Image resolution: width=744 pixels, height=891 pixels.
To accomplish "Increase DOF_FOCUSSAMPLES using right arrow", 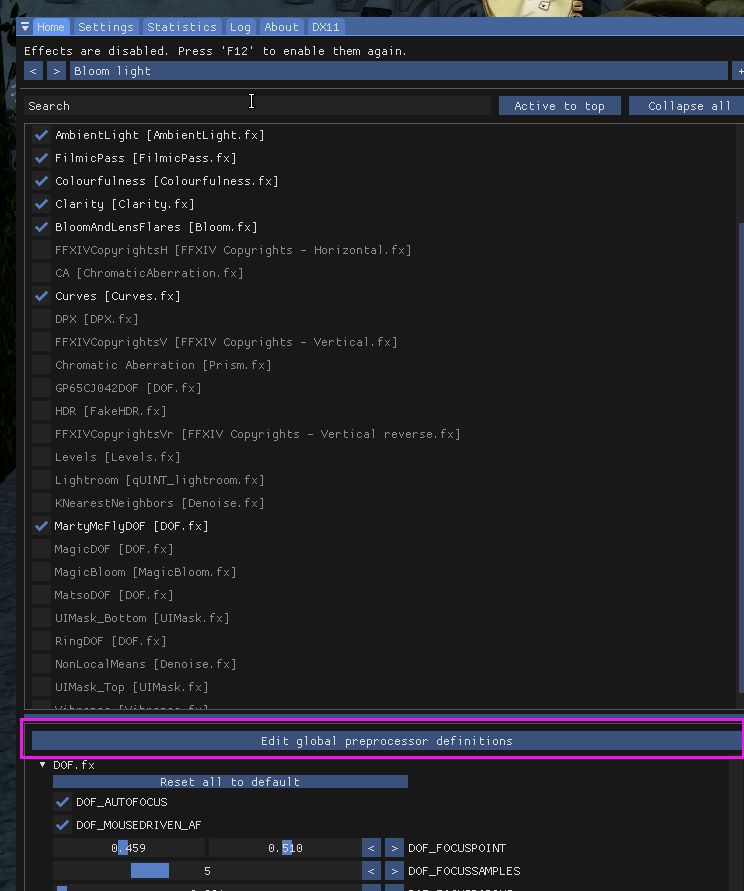I will coord(394,871).
